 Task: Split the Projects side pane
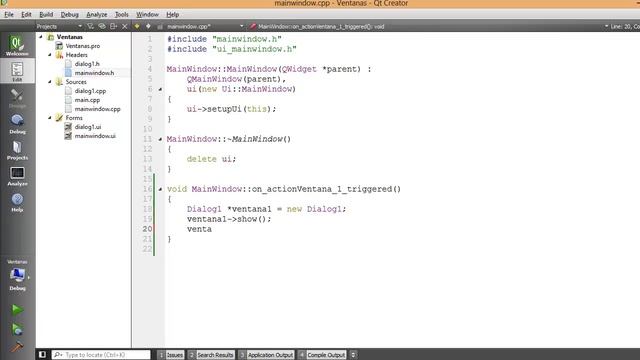[113, 26]
